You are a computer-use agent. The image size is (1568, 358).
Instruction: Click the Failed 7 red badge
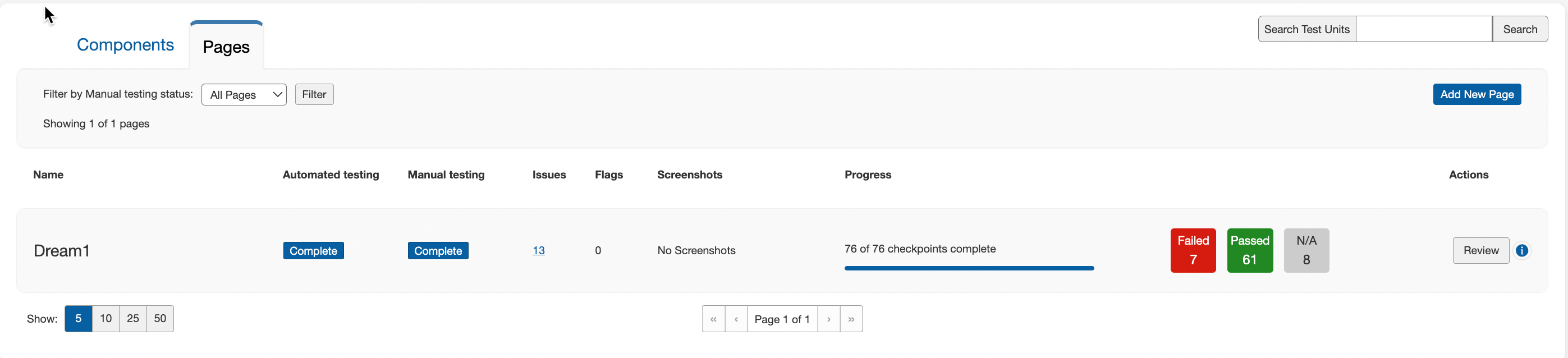pos(1193,250)
